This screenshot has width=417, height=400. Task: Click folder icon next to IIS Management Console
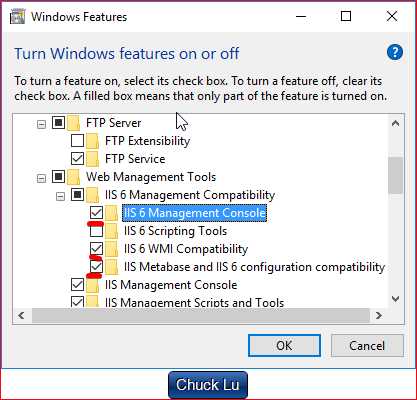[92, 285]
